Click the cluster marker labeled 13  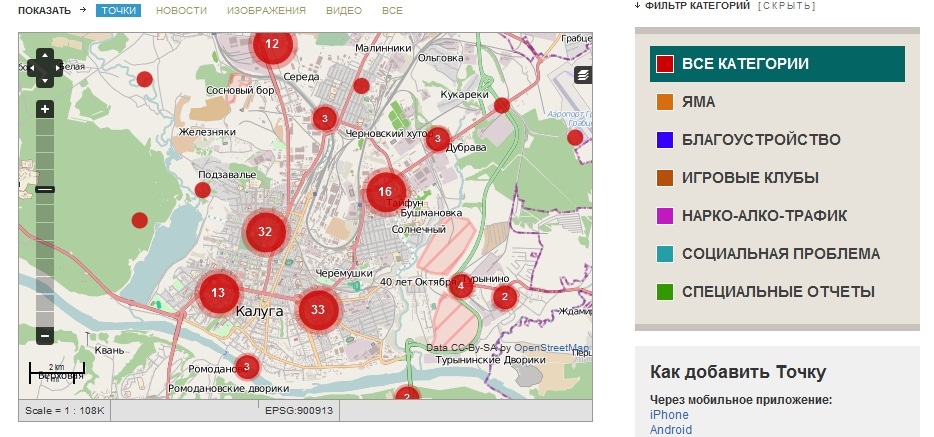pos(219,293)
